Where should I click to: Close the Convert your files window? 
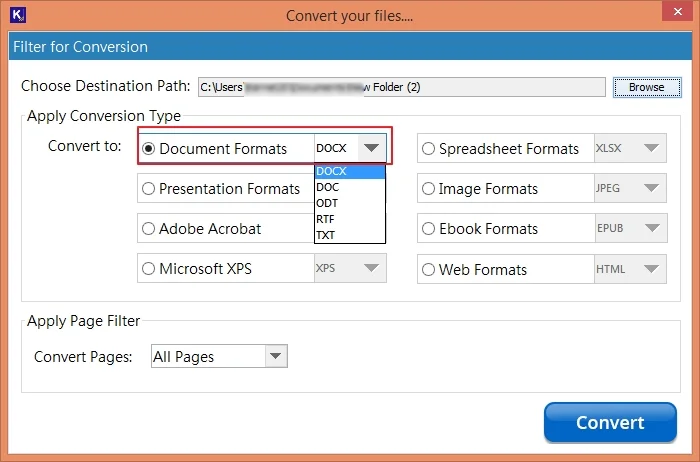coord(677,12)
